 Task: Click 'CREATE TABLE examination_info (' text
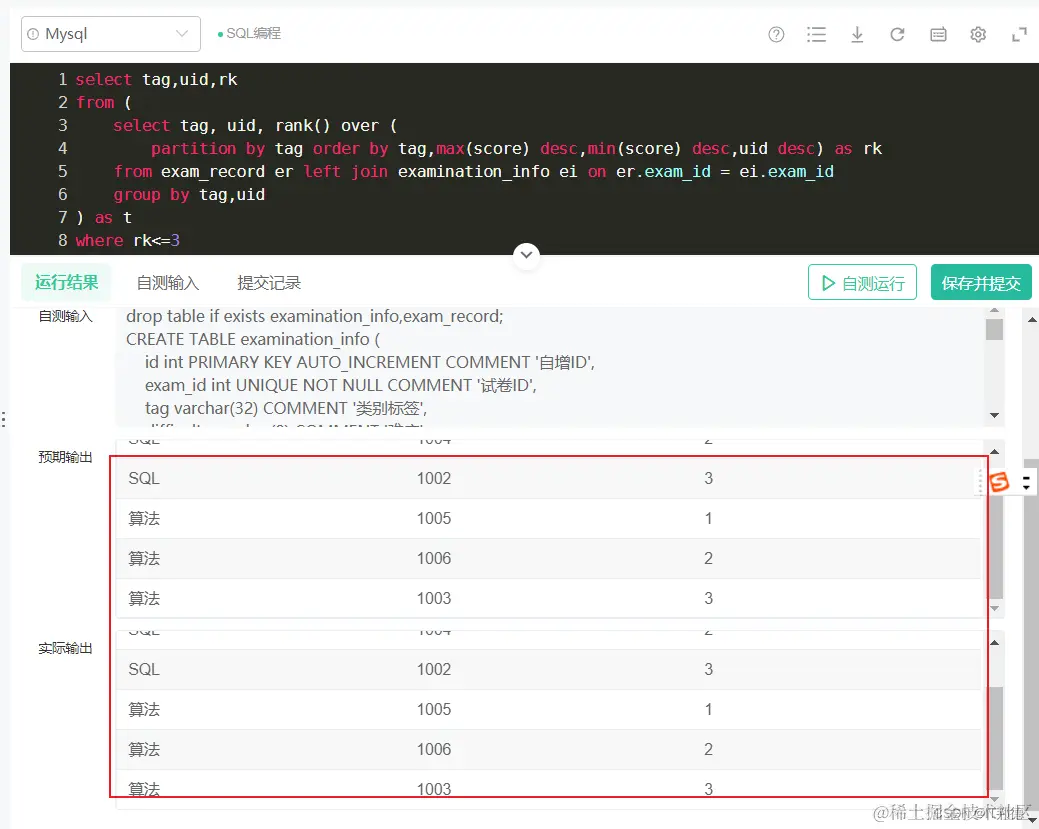(x=253, y=339)
